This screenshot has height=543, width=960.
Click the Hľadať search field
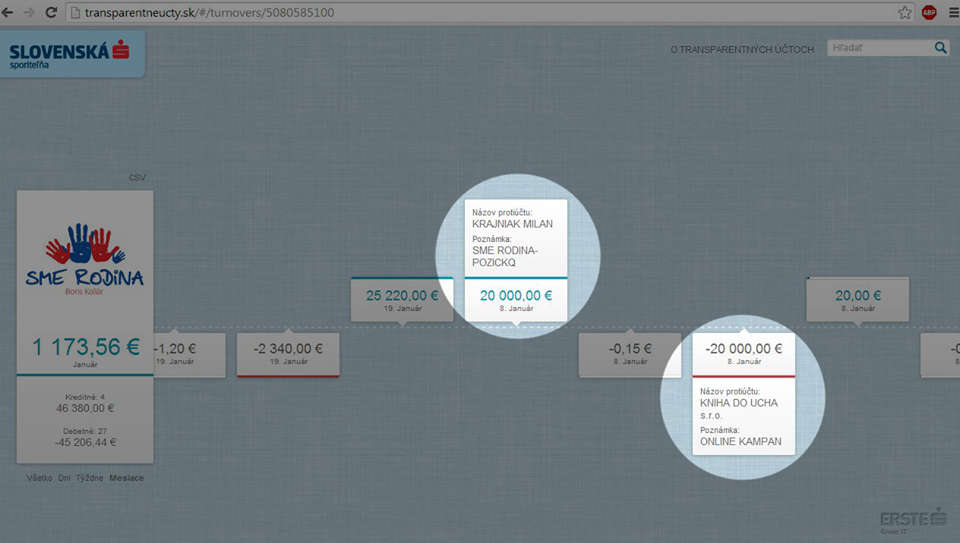(x=880, y=48)
